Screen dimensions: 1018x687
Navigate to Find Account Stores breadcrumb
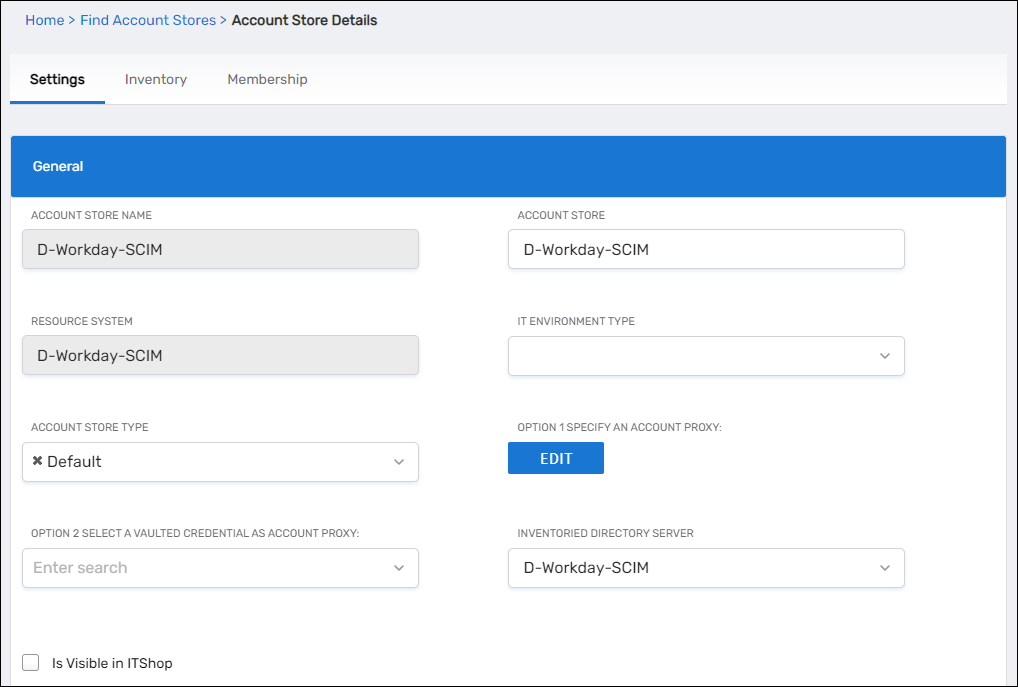[148, 20]
